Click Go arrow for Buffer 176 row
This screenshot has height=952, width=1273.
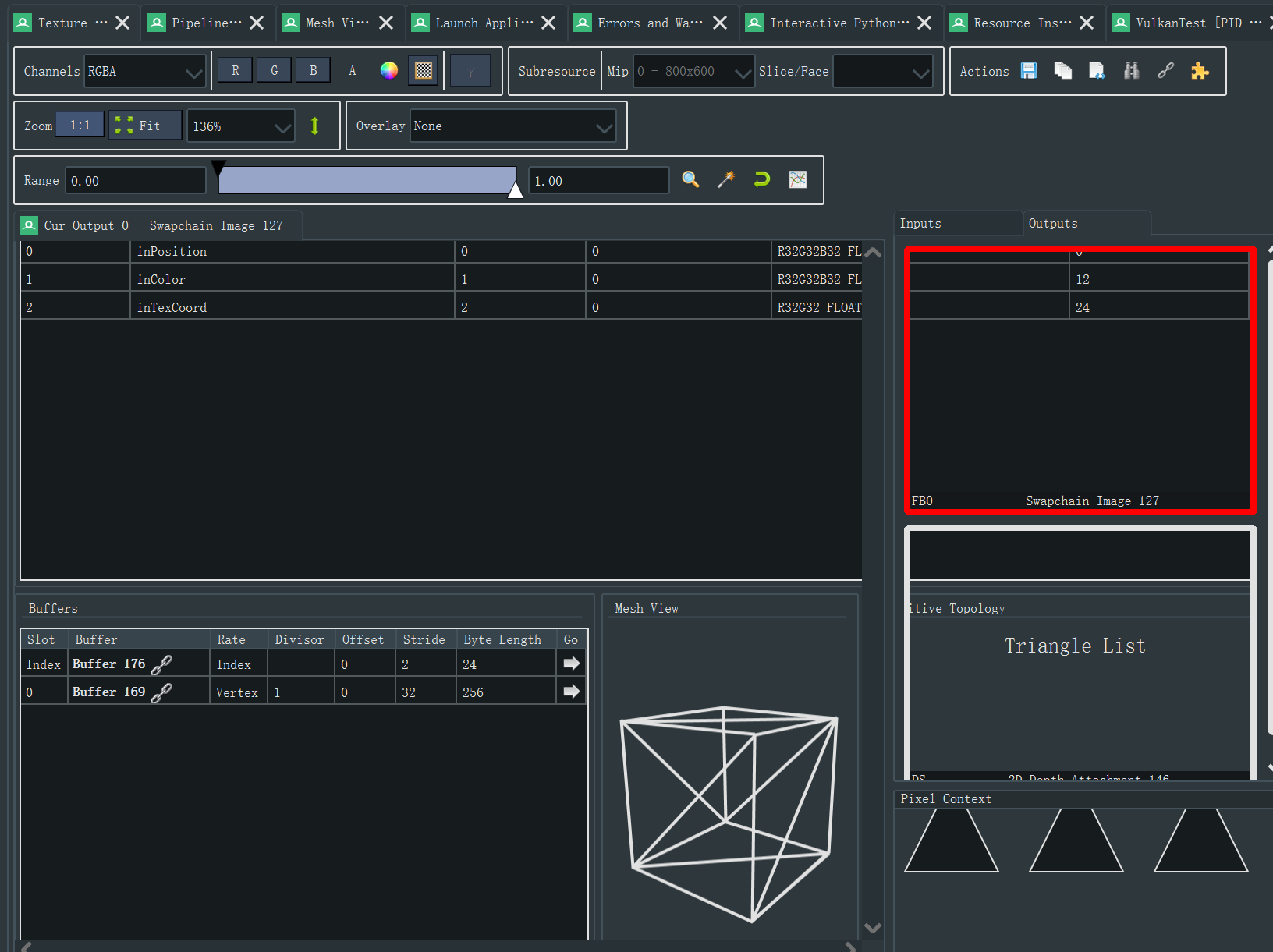coord(572,664)
